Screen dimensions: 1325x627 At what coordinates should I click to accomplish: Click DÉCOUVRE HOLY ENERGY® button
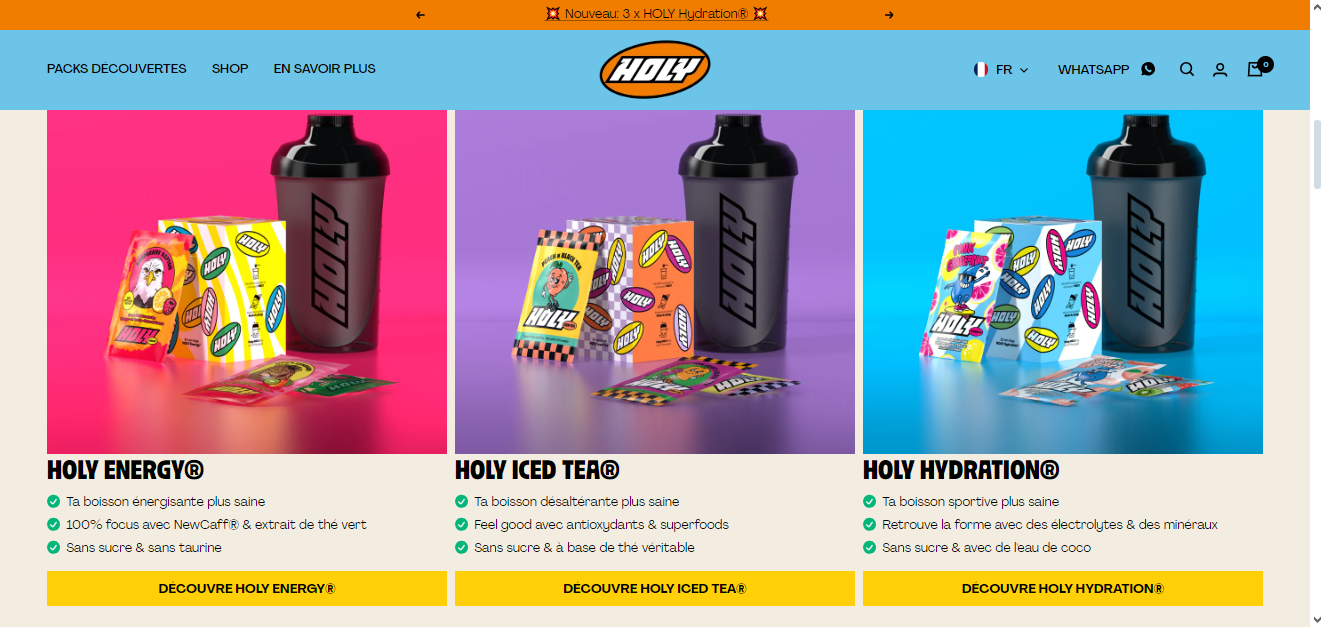coord(247,588)
